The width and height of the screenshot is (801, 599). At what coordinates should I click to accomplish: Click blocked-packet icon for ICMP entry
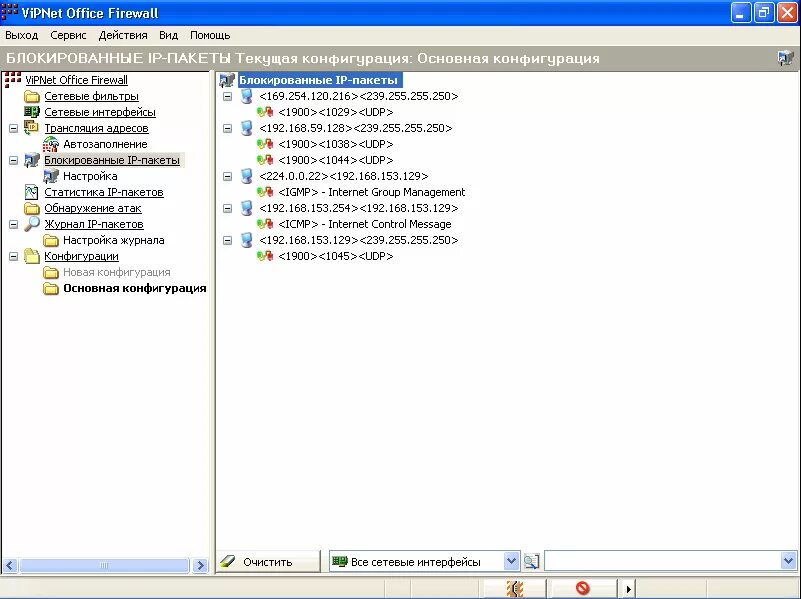(x=265, y=224)
